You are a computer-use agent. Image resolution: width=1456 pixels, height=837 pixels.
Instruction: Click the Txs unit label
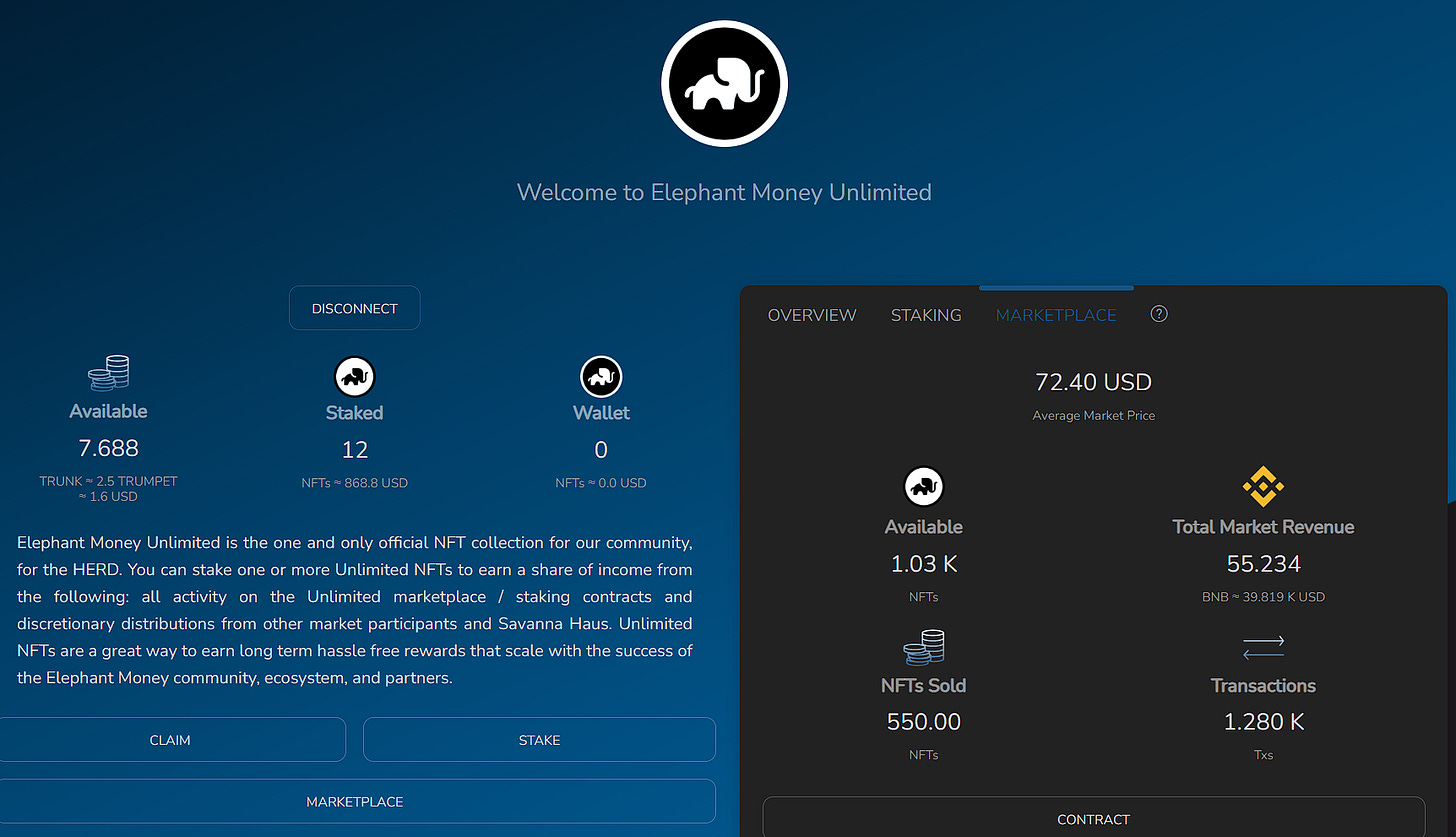[x=1263, y=755]
